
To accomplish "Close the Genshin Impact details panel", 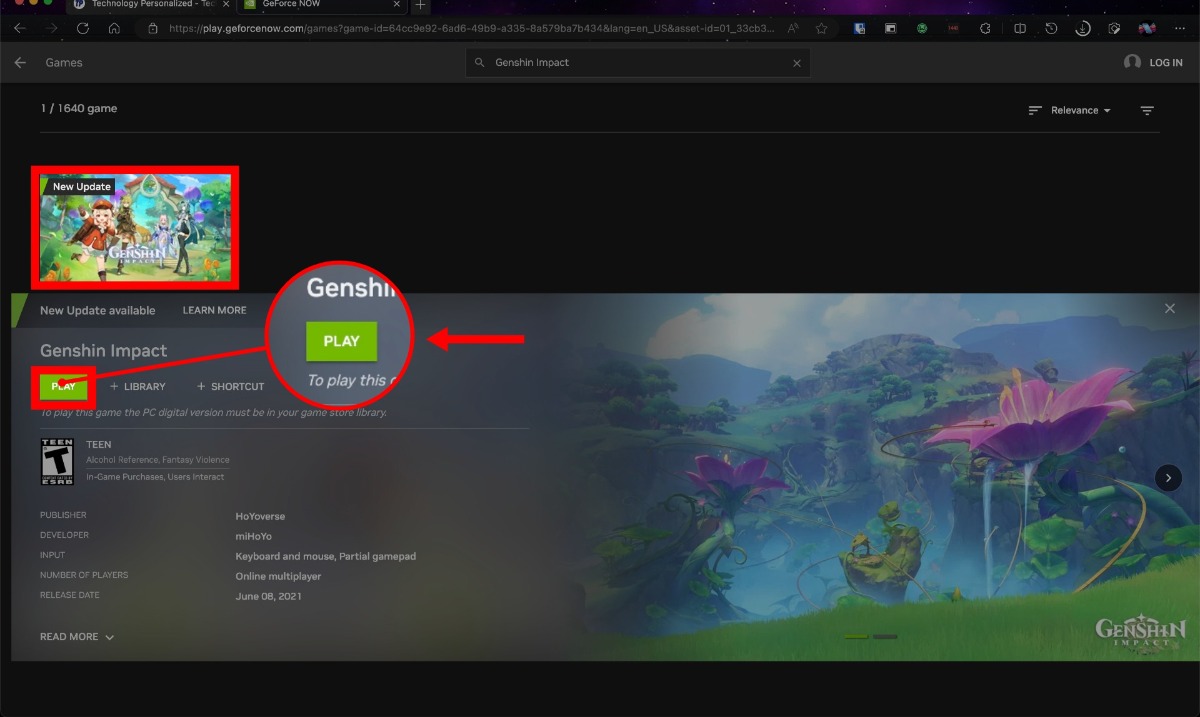I will point(1170,309).
